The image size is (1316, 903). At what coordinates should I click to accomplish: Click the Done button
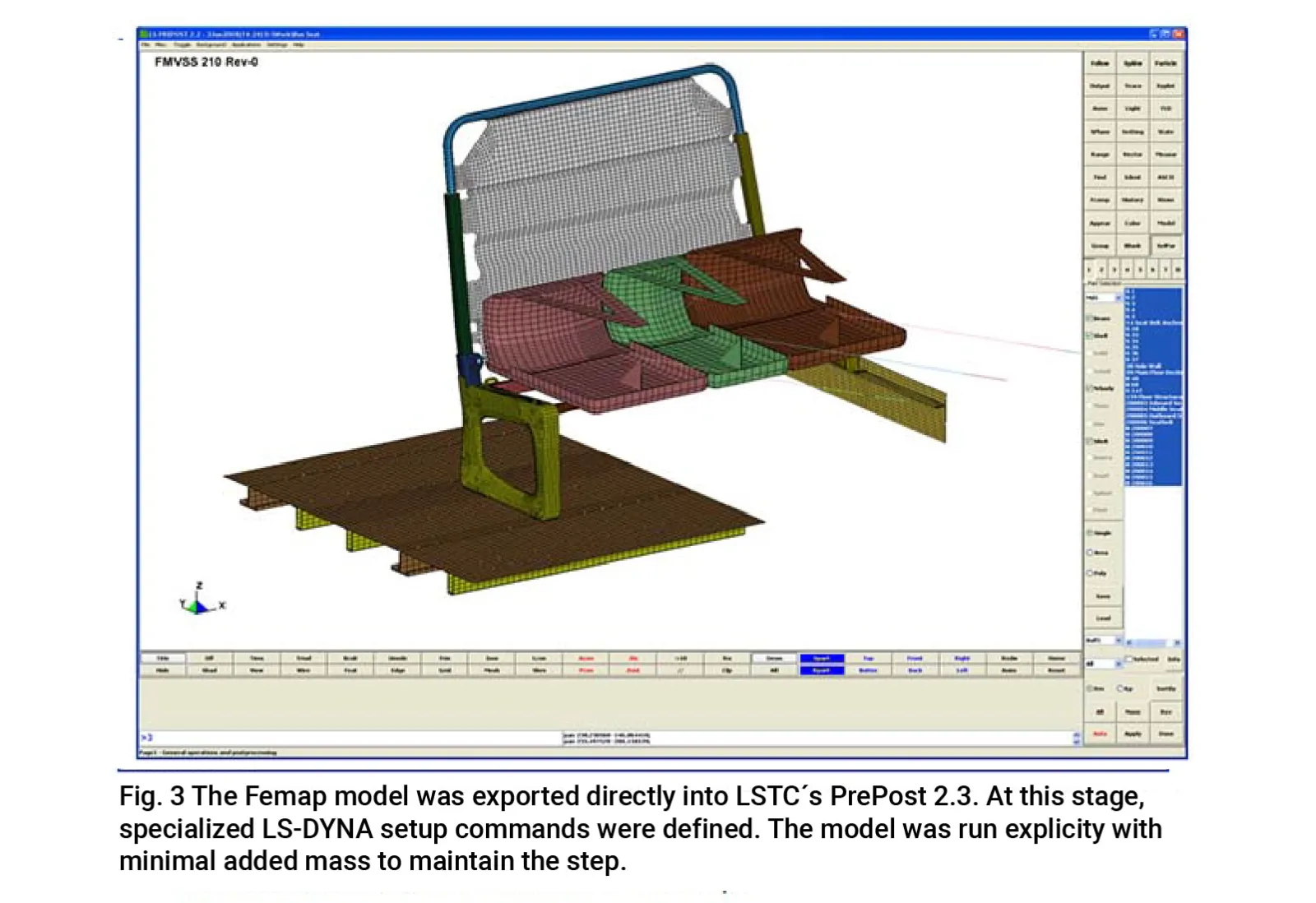(x=1166, y=734)
